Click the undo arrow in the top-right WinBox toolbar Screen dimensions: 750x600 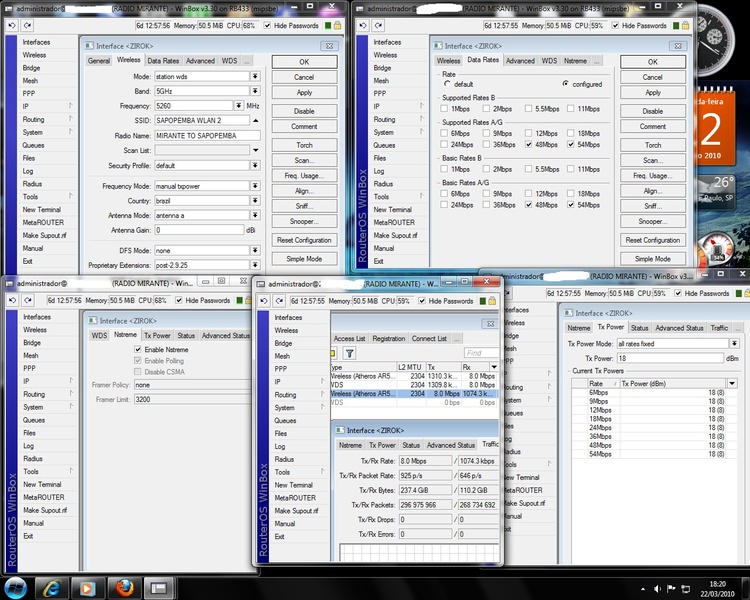pyautogui.click(x=363, y=25)
